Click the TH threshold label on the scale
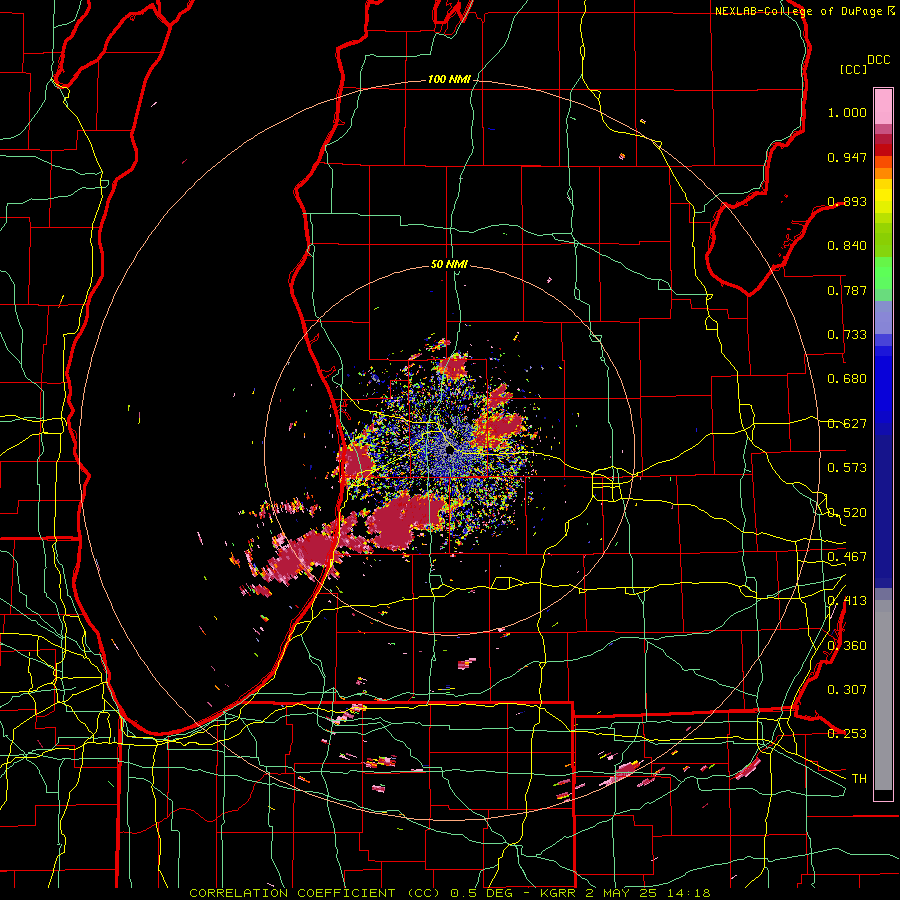This screenshot has width=900, height=900. 859,779
